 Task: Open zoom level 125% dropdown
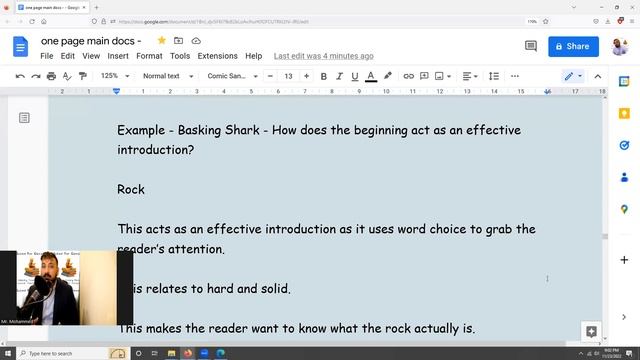pos(115,76)
